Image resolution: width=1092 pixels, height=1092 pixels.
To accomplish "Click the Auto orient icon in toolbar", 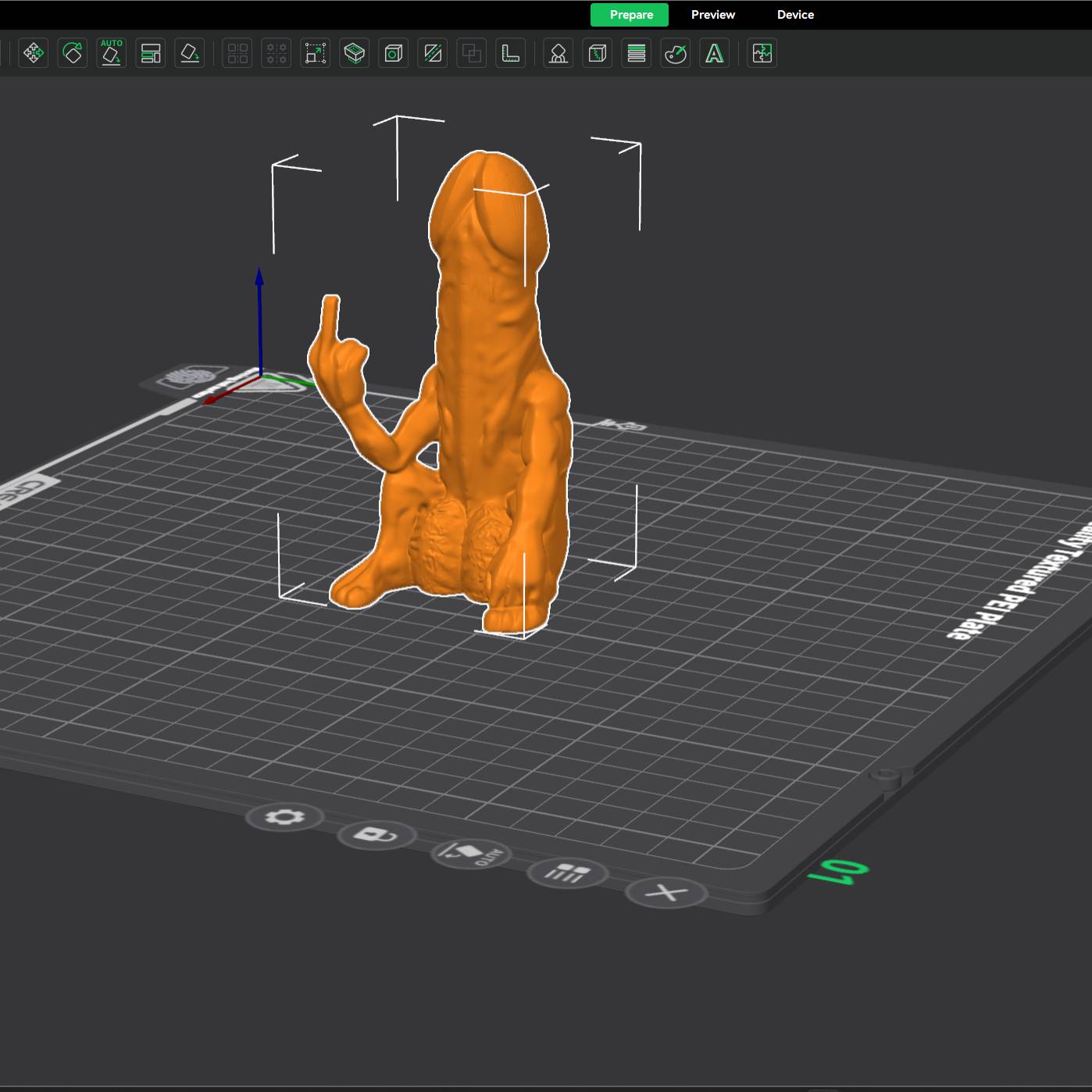I will 112,53.
